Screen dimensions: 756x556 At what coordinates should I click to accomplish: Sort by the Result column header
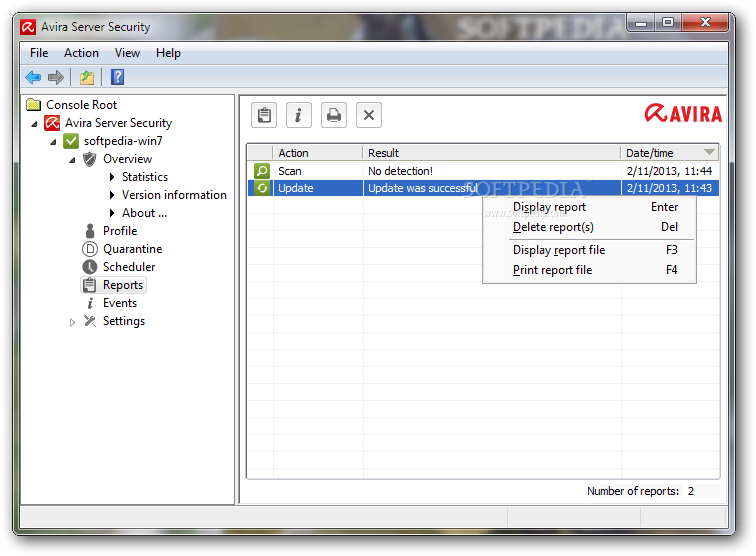click(x=492, y=153)
